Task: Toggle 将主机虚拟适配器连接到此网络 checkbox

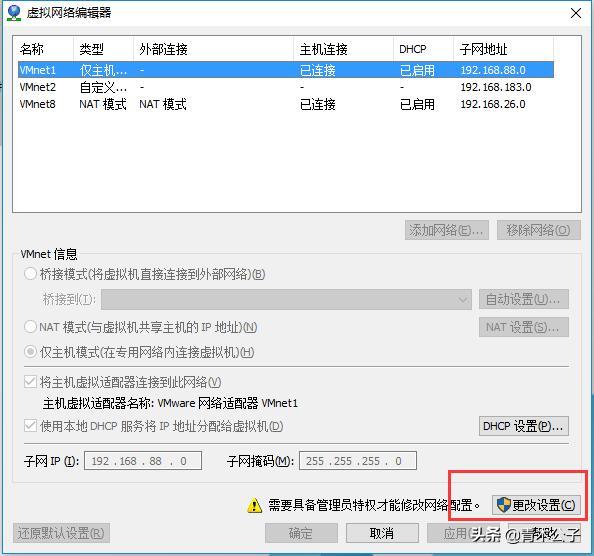Action: [x=30, y=382]
